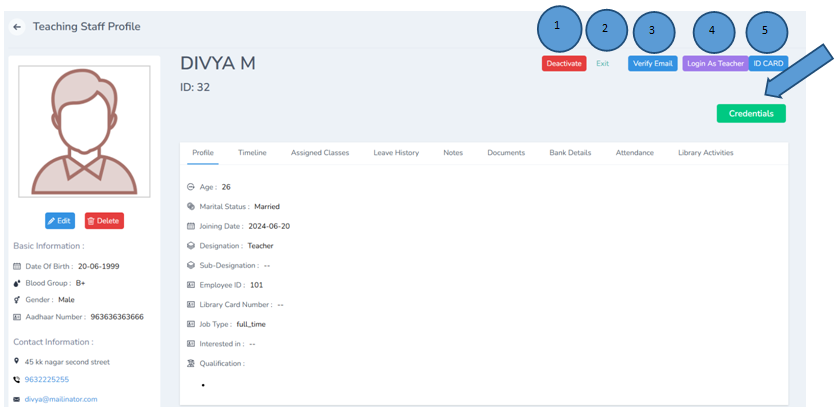Click the card icon beside Employee ID
This screenshot has height=413, width=837.
click(x=191, y=285)
